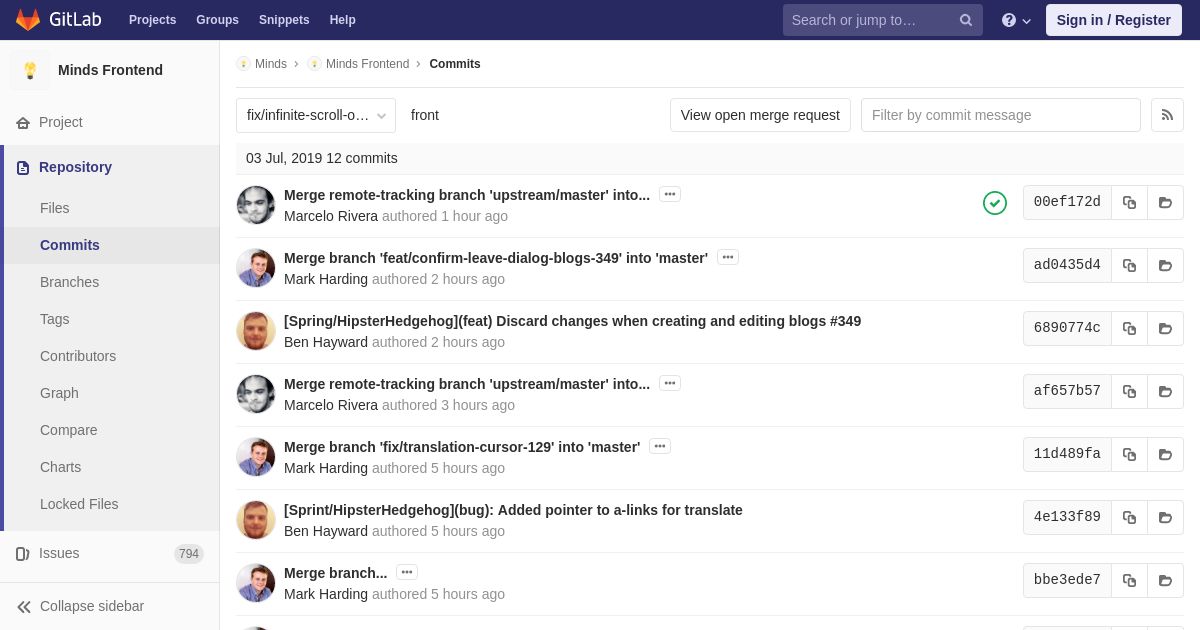Open commit 'Discard changes when creating and editing blogs #349'
The image size is (1200, 630).
(x=572, y=321)
